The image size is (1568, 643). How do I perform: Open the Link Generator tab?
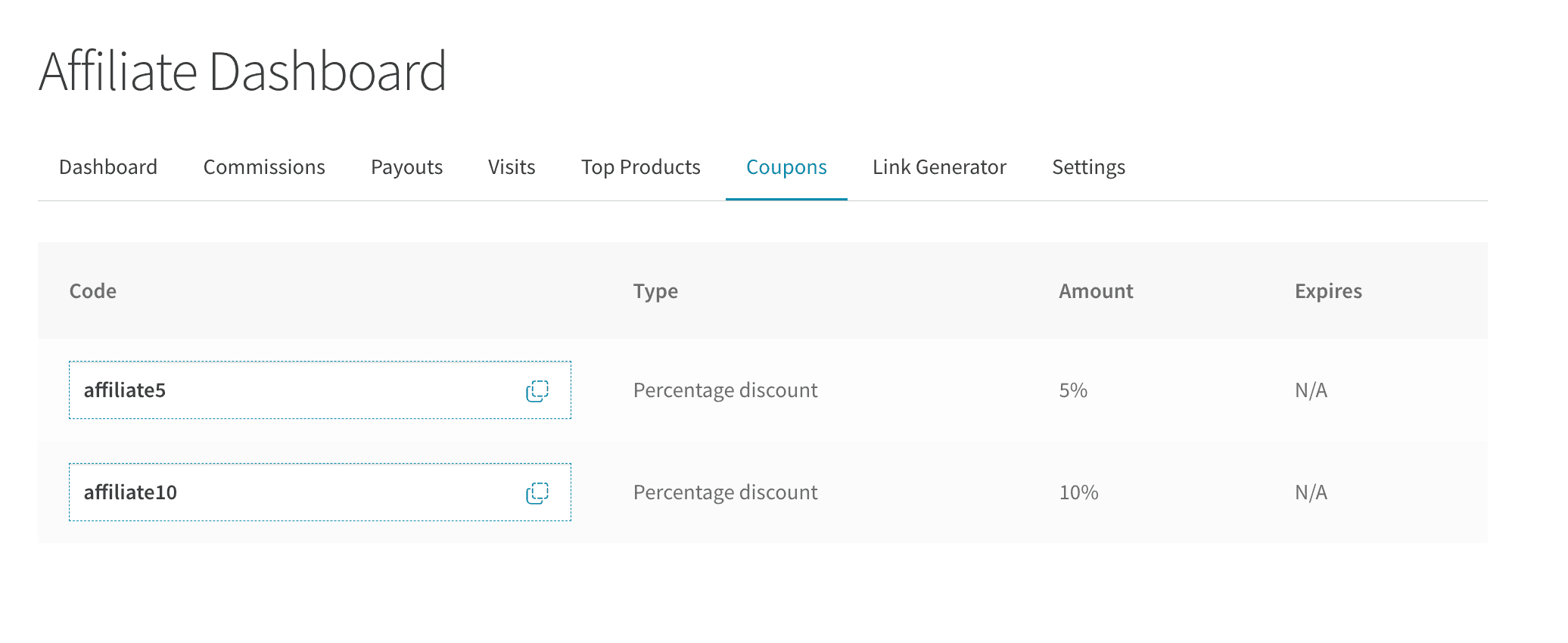tap(939, 167)
